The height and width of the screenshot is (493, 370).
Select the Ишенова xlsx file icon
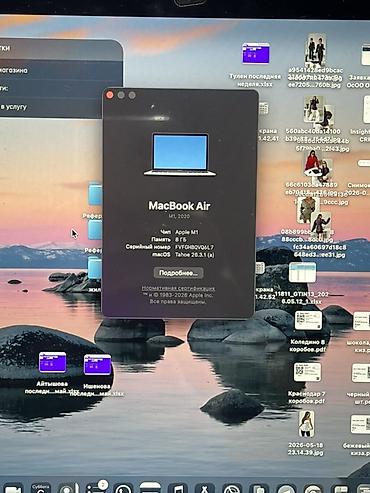pyautogui.click(x=97, y=364)
